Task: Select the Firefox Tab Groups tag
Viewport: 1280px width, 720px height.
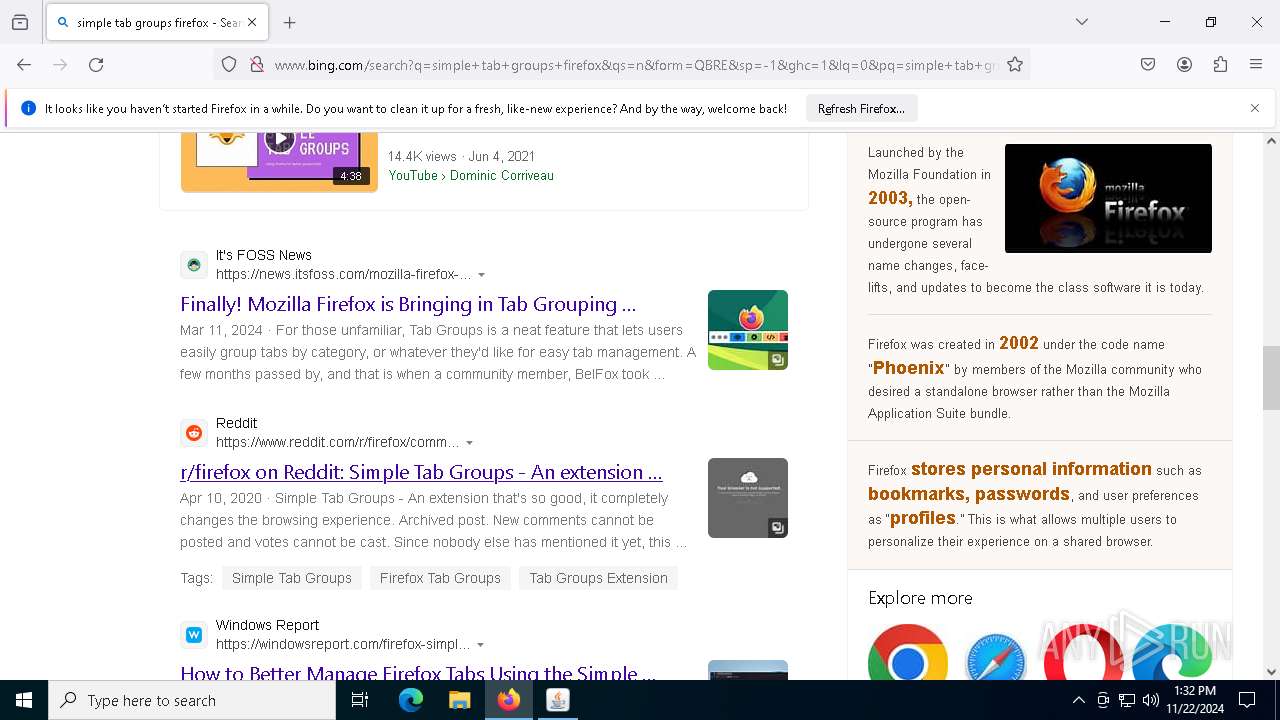Action: tap(440, 578)
